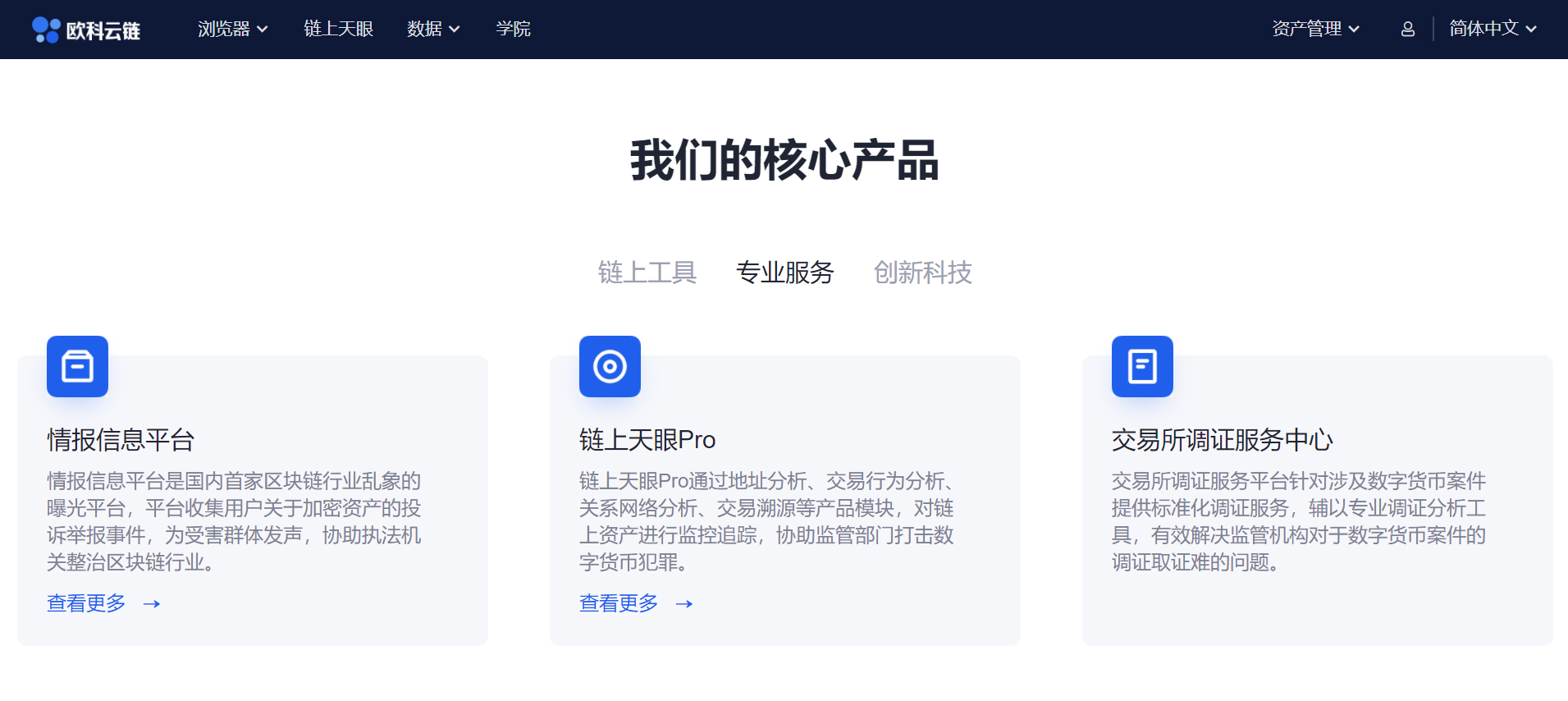Click description text starting 链上天眼Pro通过地址分析
1568x701 pixels.
point(767,521)
